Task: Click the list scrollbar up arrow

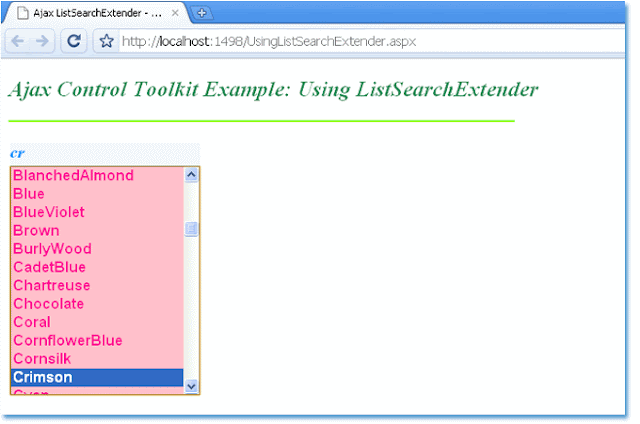Action: (191, 175)
